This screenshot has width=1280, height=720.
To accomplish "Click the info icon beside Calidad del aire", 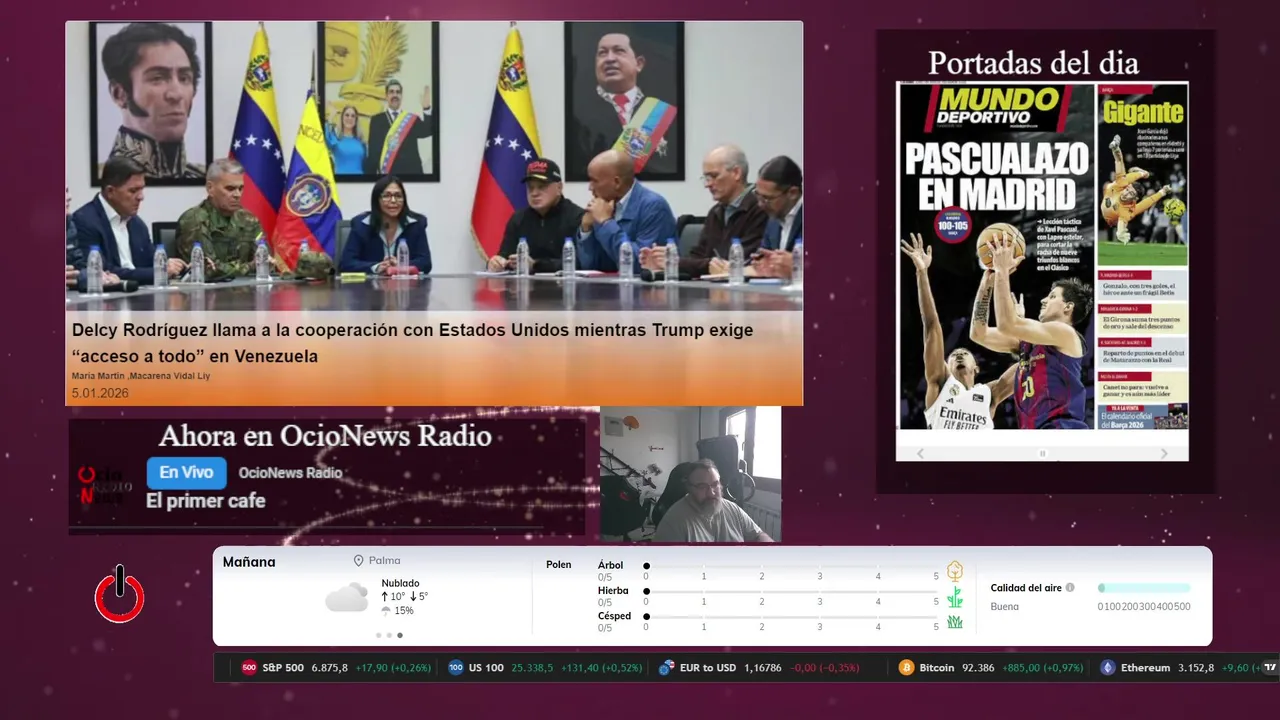I will coord(1070,588).
